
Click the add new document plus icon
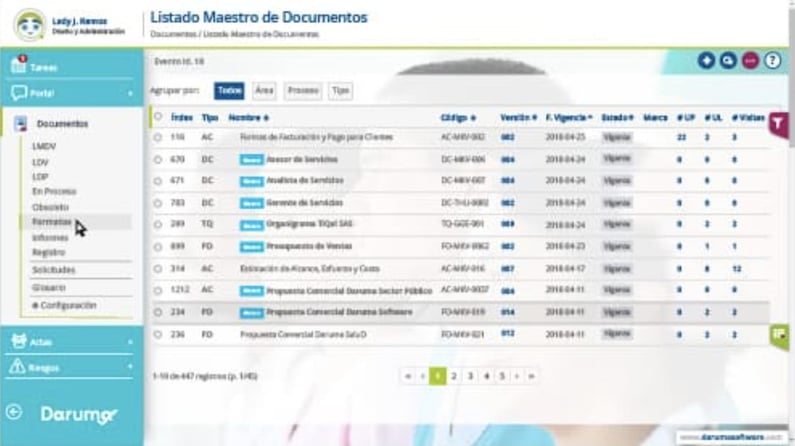(x=706, y=61)
